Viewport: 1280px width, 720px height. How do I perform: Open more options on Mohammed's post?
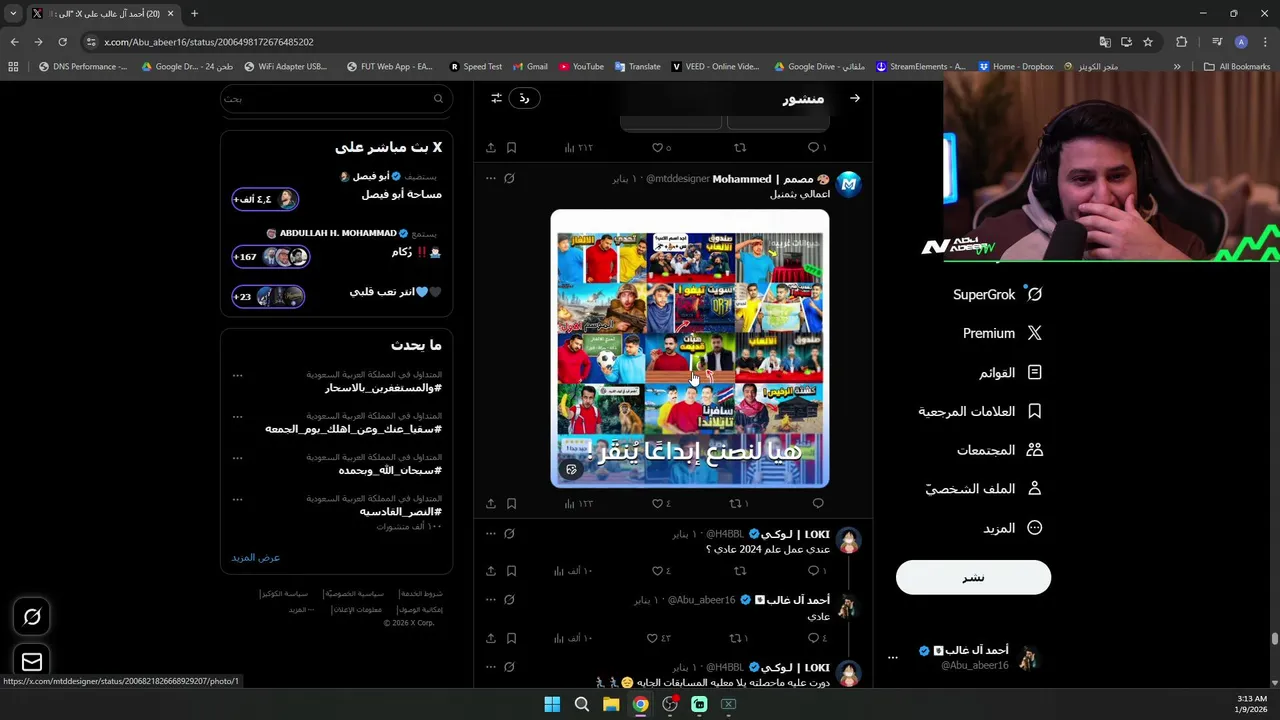point(490,178)
